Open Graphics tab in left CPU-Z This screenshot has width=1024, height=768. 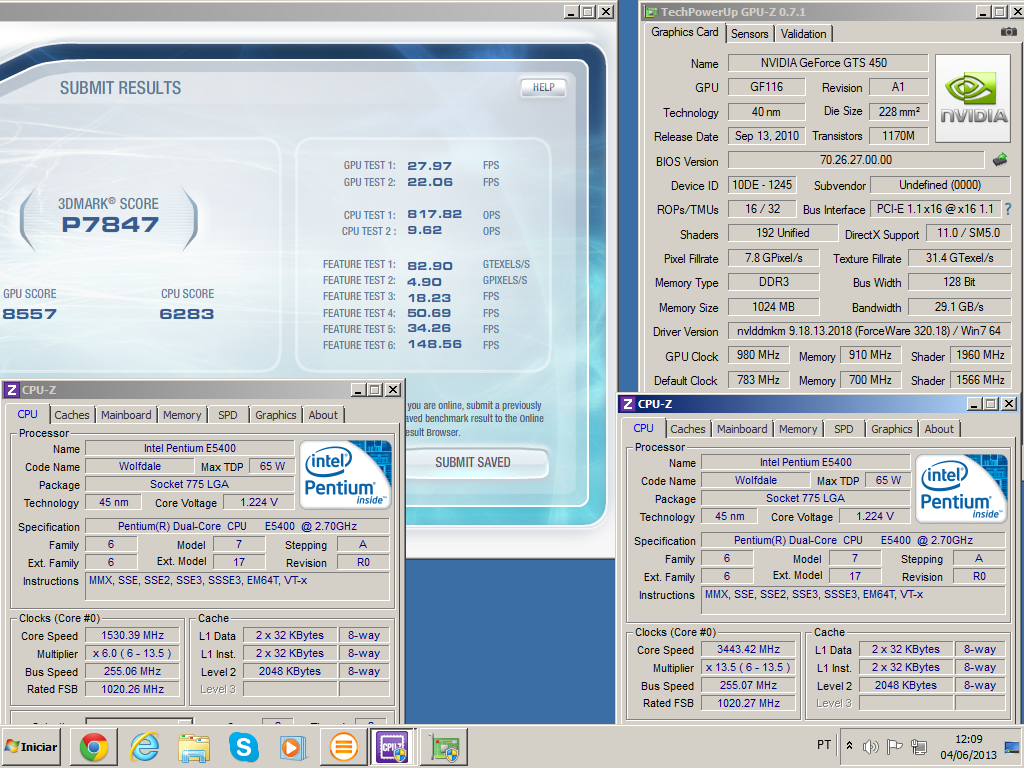[276, 415]
